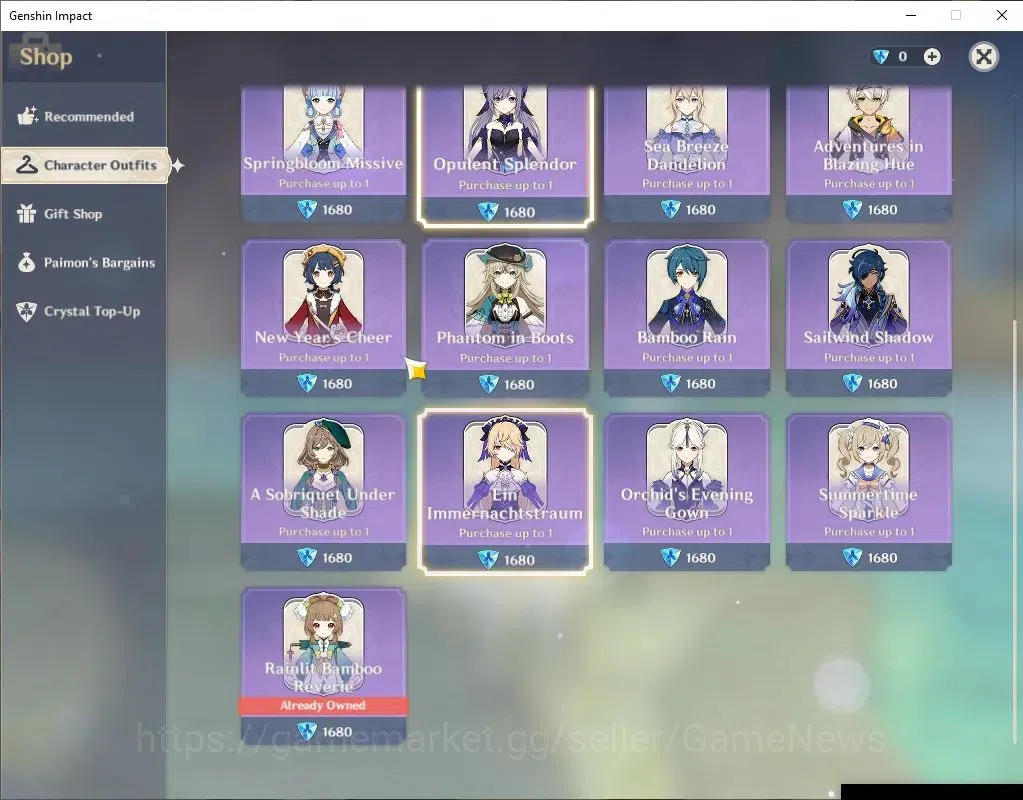
Task: Click the 1680 price under Sea Breeze Dandelion
Action: [x=700, y=209]
